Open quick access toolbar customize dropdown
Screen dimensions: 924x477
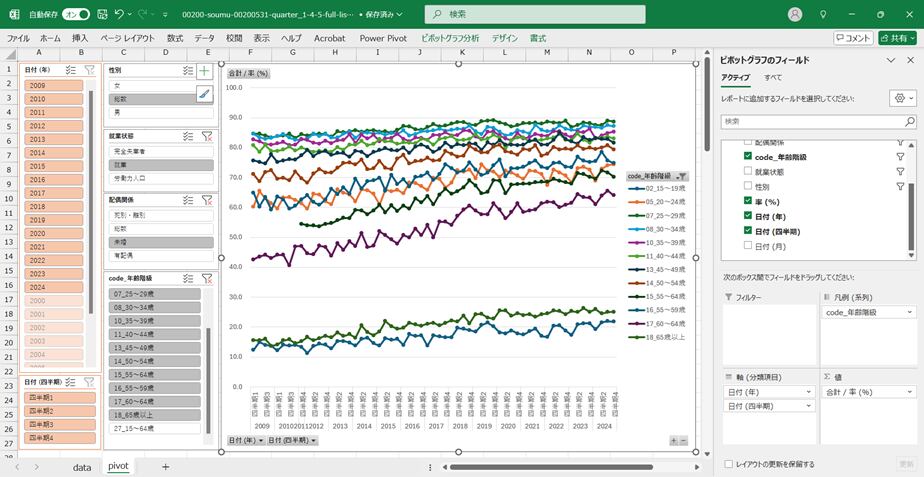point(165,14)
